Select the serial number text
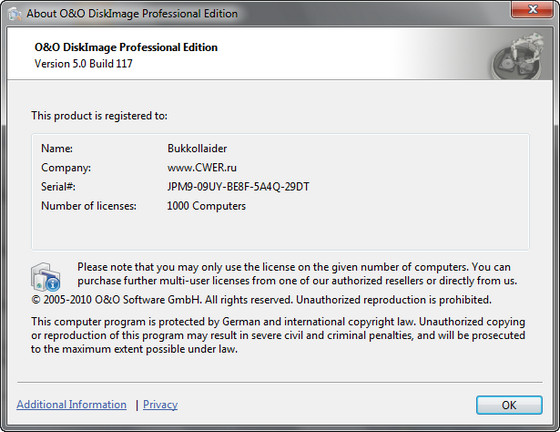Image resolution: width=560 pixels, height=432 pixels. click(238, 186)
